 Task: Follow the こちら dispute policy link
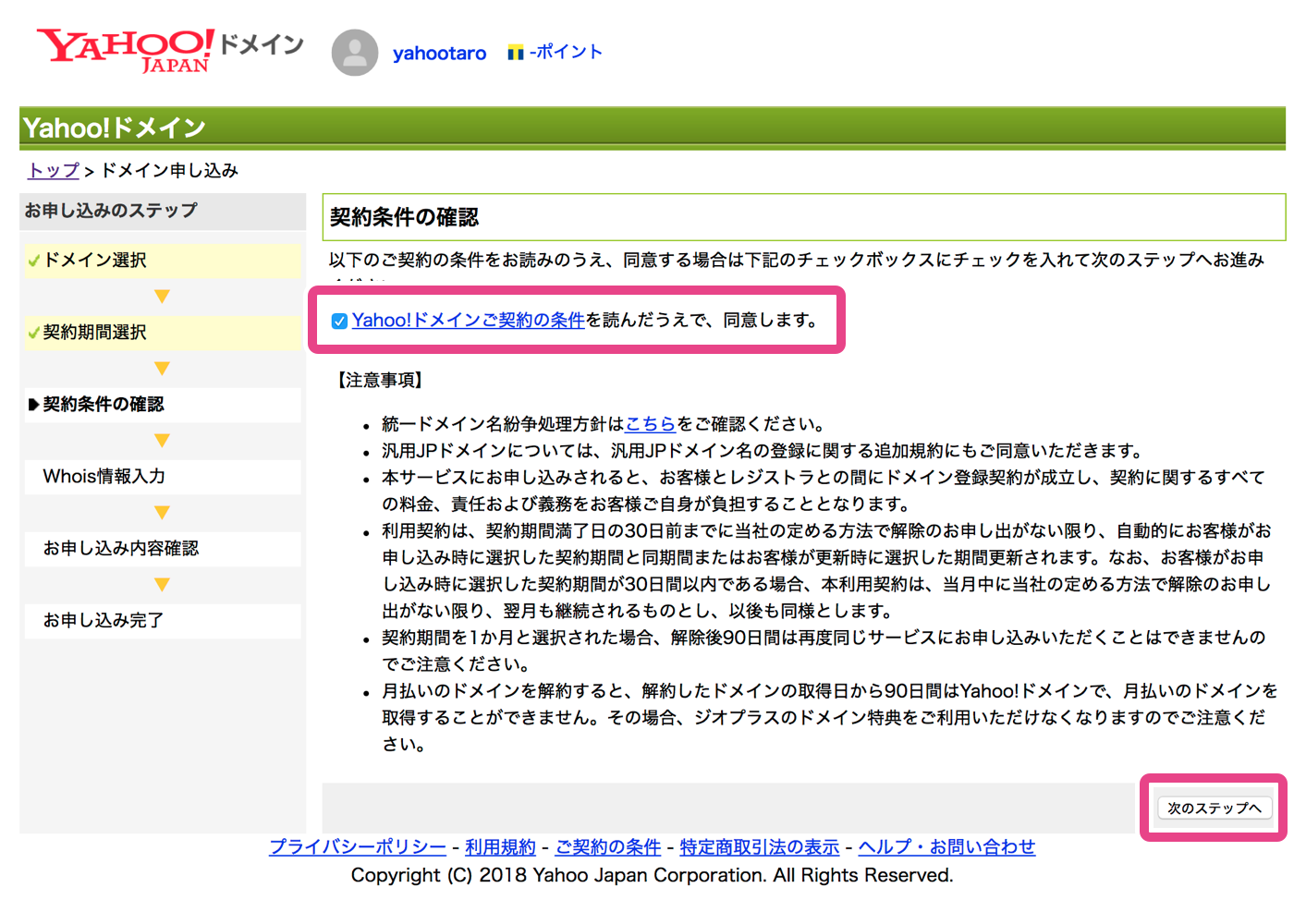point(651,424)
